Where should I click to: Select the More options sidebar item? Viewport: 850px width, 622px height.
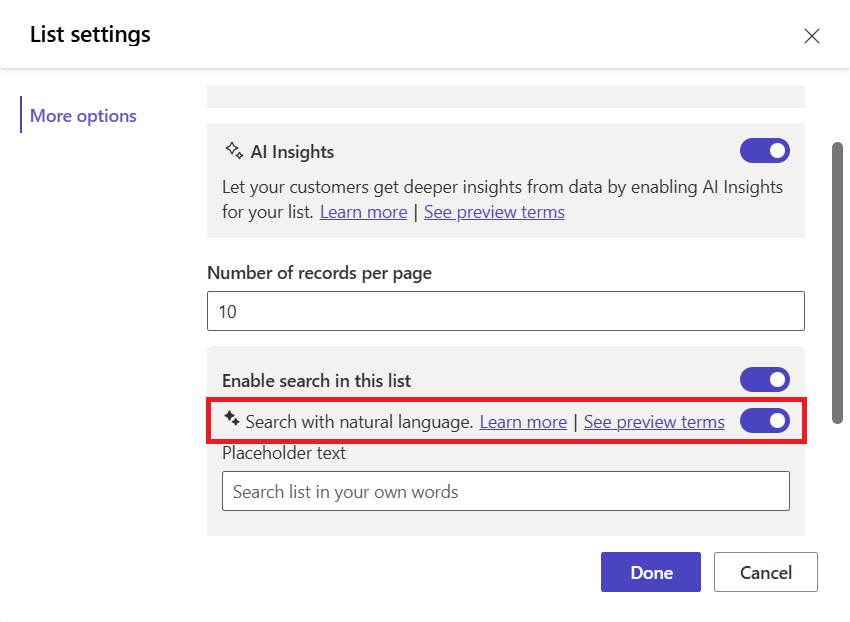82,115
